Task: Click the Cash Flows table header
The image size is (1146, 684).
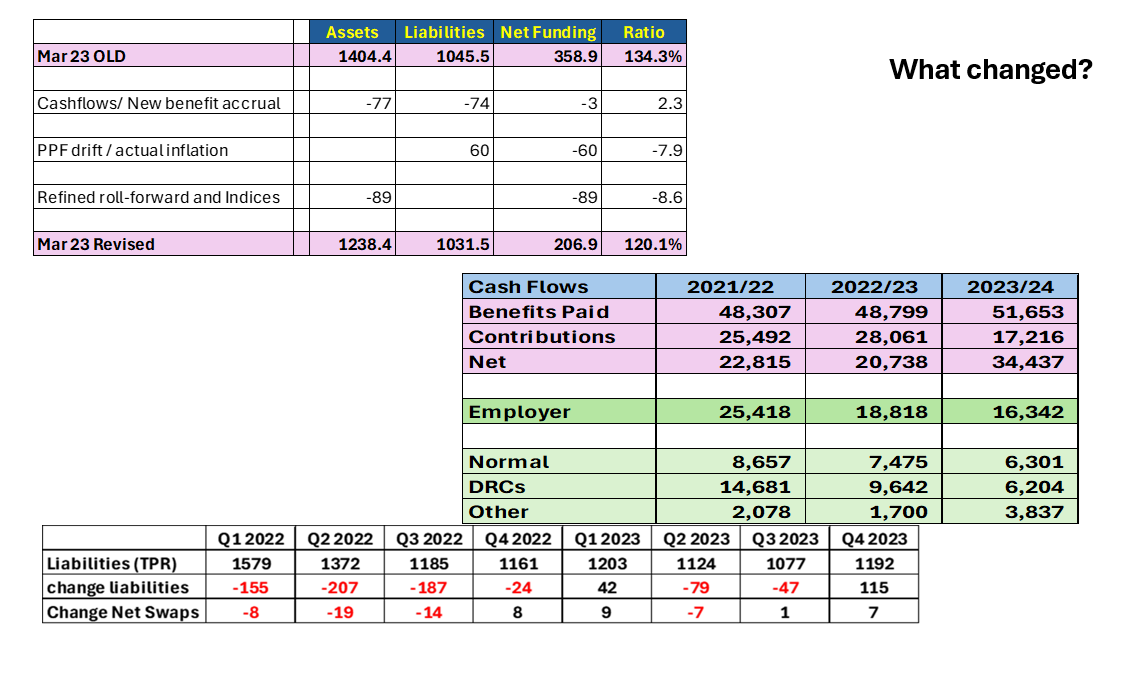Action: tap(529, 287)
